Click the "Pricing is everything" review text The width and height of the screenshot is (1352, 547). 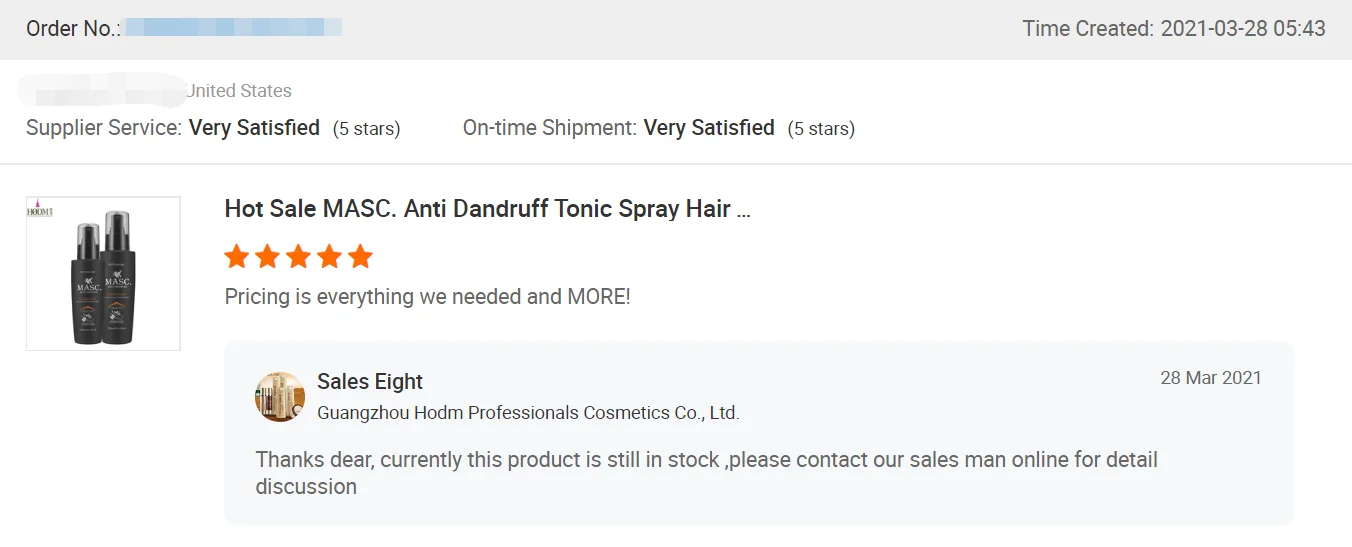coord(427,297)
